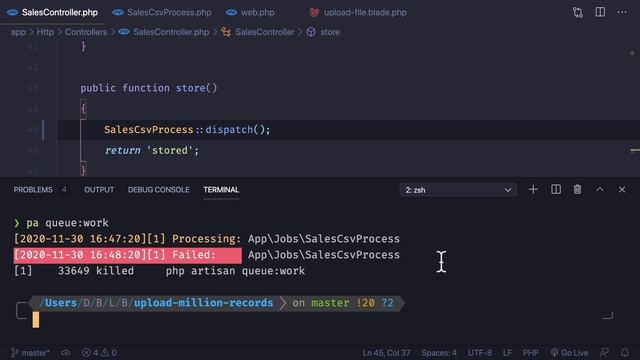Click the 'stored' return string
This screenshot has height=360, width=640.
170,151
